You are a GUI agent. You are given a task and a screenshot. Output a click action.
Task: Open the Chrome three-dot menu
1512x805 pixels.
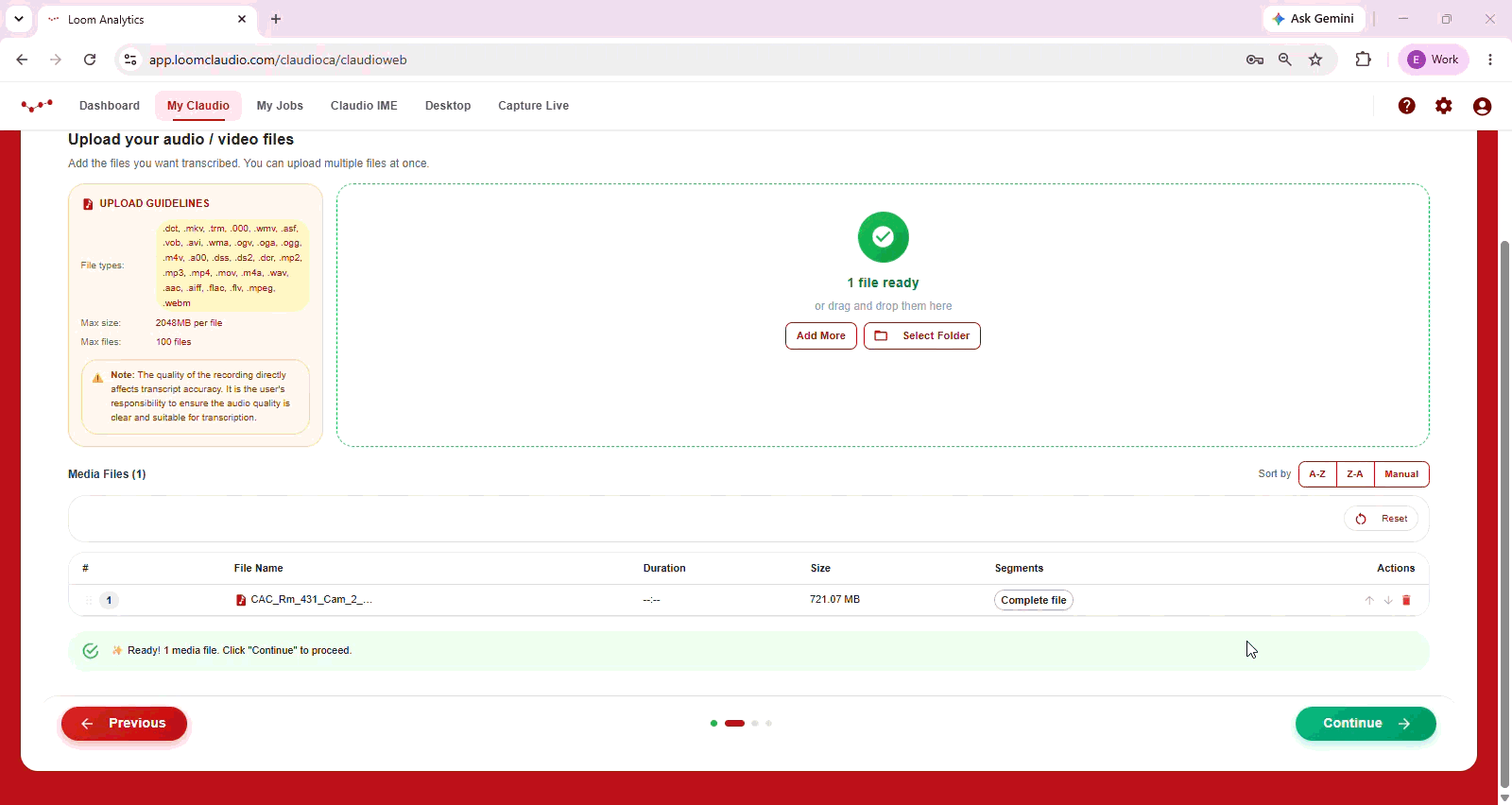pyautogui.click(x=1490, y=60)
